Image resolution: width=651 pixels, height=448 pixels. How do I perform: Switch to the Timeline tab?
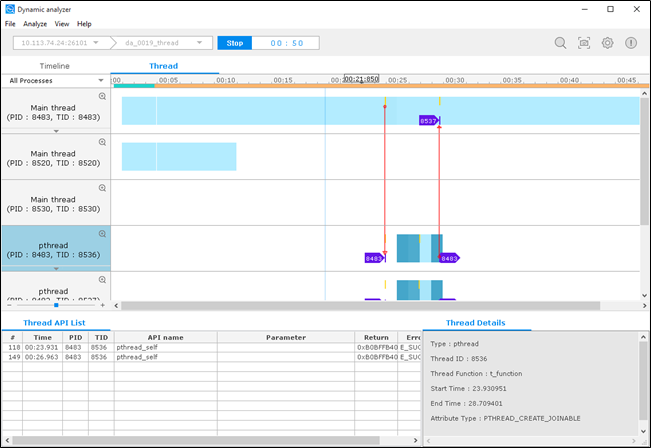click(54, 66)
